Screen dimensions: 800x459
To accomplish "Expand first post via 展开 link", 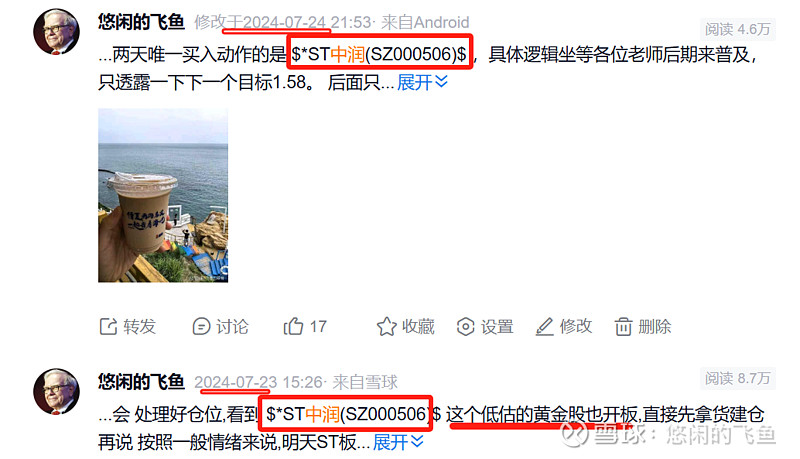I will pos(422,82).
